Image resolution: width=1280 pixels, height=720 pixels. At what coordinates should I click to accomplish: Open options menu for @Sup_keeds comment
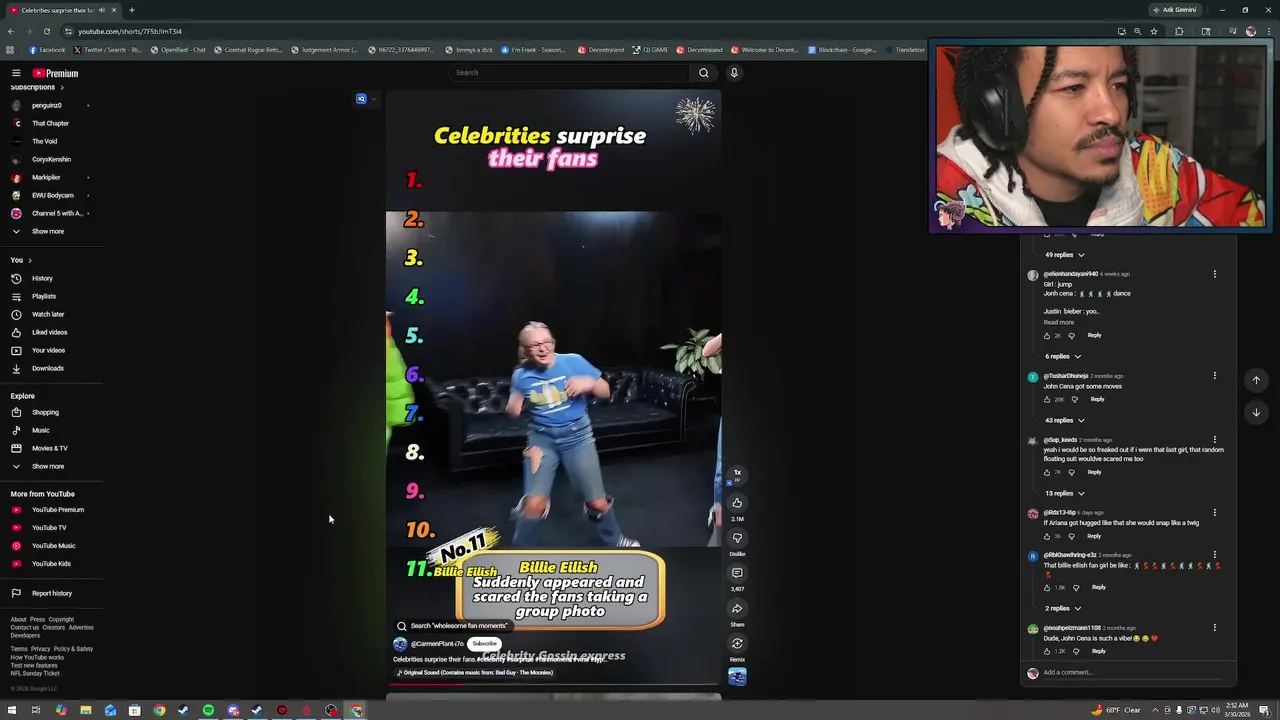click(x=1215, y=440)
